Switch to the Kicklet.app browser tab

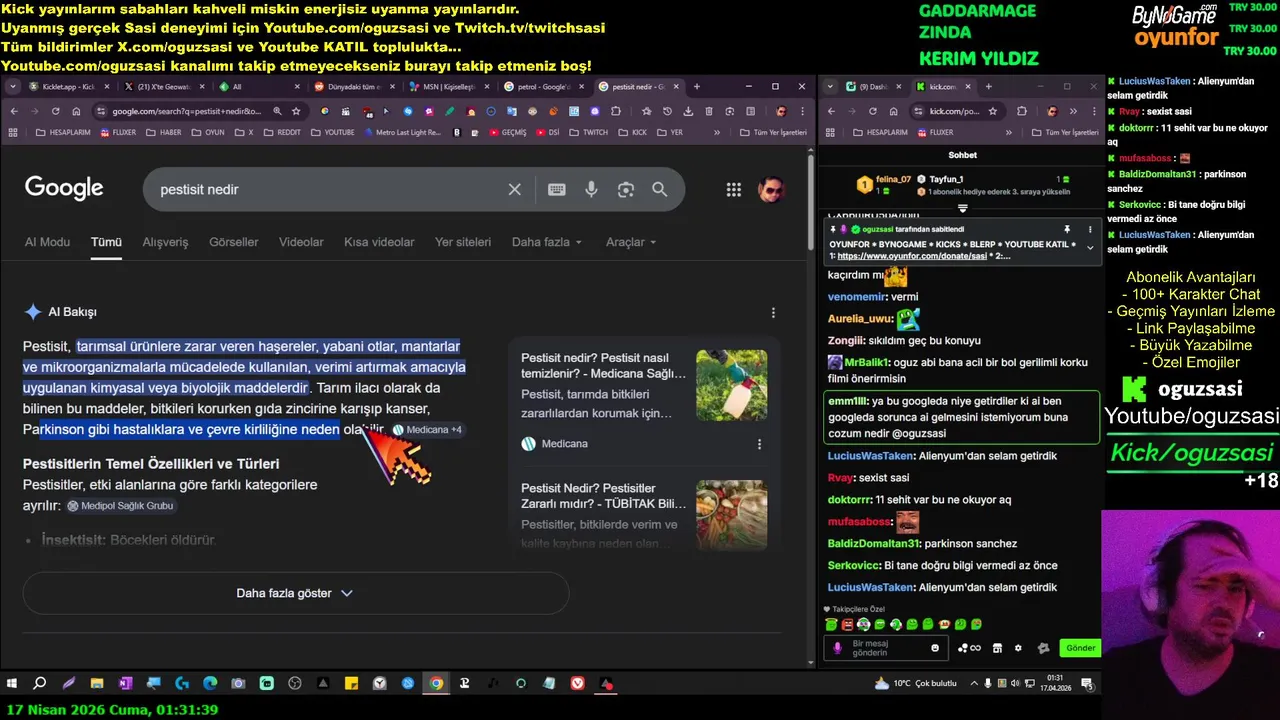[x=68, y=87]
